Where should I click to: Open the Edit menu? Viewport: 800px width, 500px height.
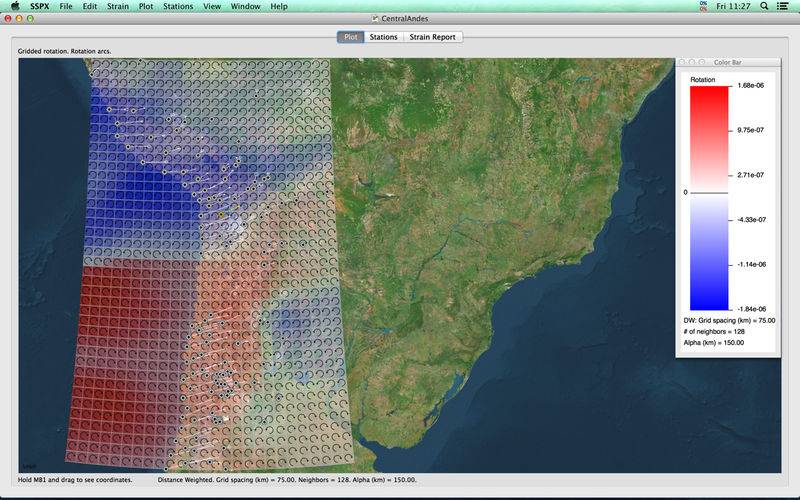click(x=90, y=6)
